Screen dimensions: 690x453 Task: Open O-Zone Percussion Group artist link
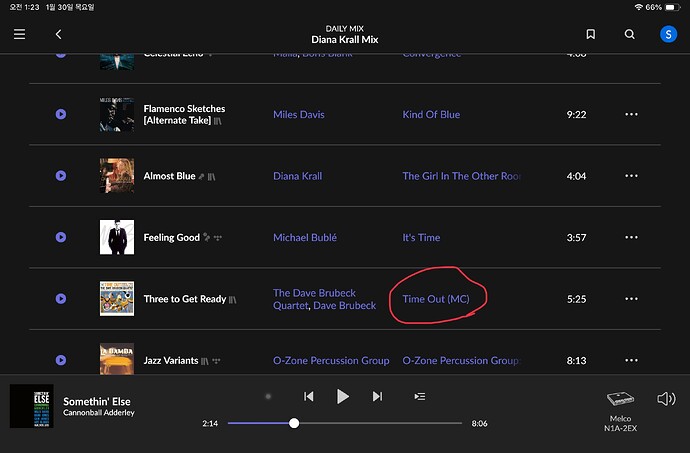(x=331, y=361)
